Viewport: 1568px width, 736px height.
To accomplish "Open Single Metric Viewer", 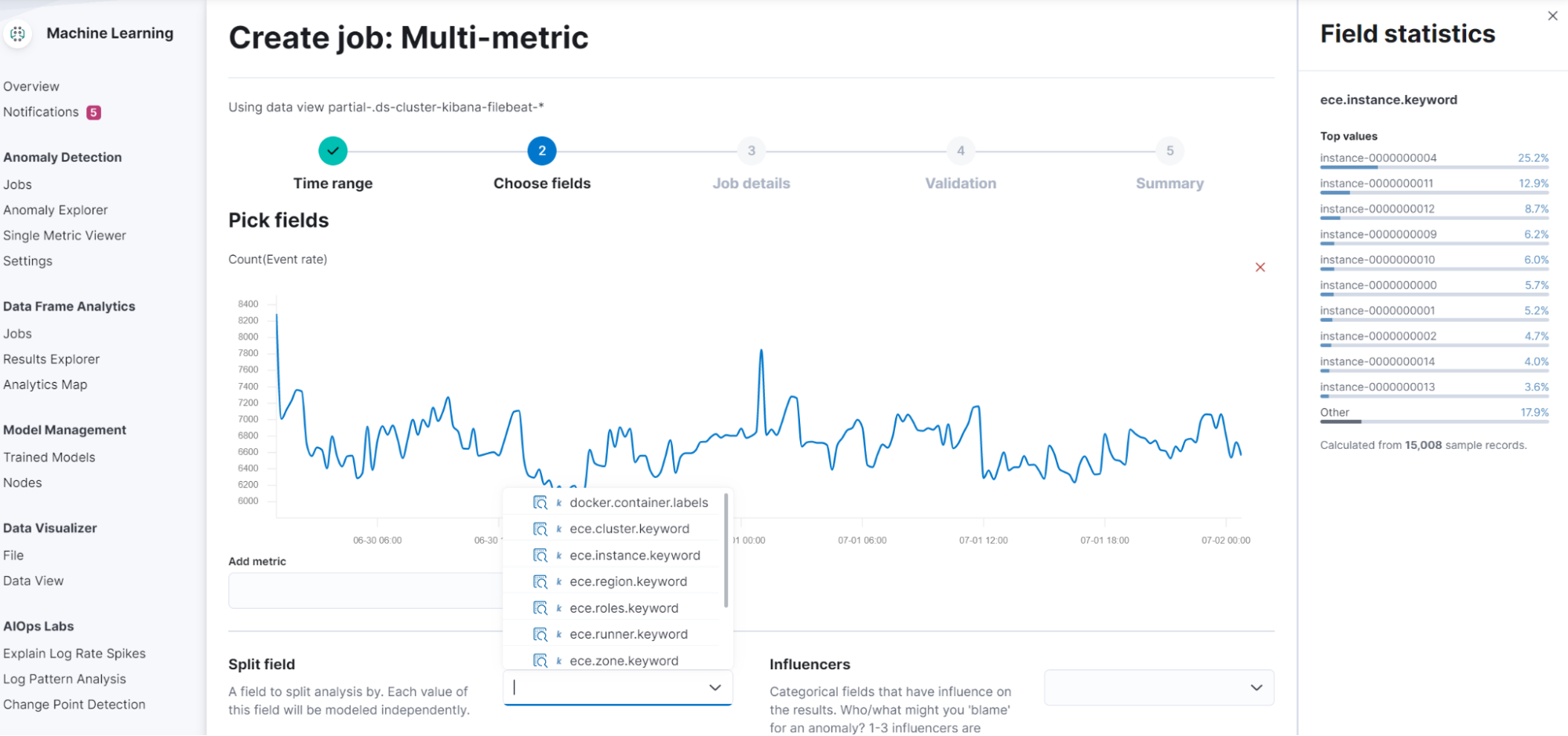I will [x=64, y=235].
